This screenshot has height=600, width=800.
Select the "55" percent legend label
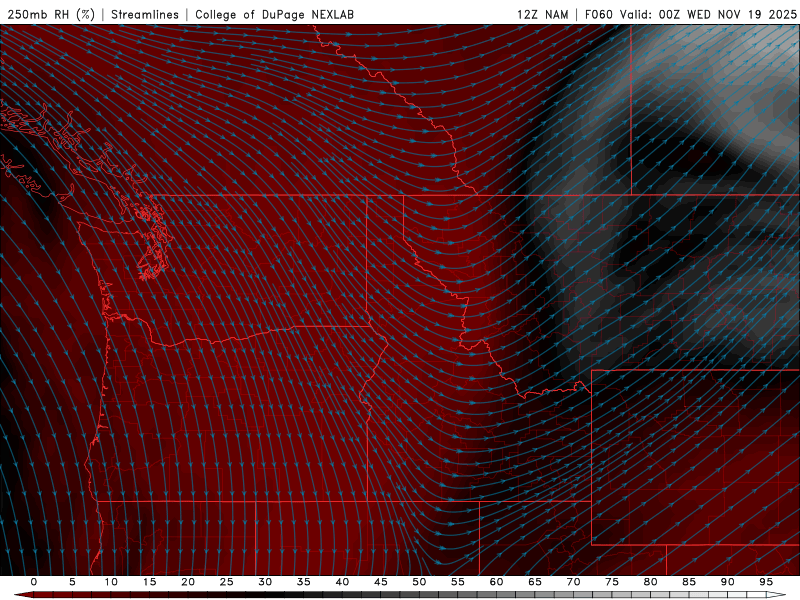[x=458, y=582]
